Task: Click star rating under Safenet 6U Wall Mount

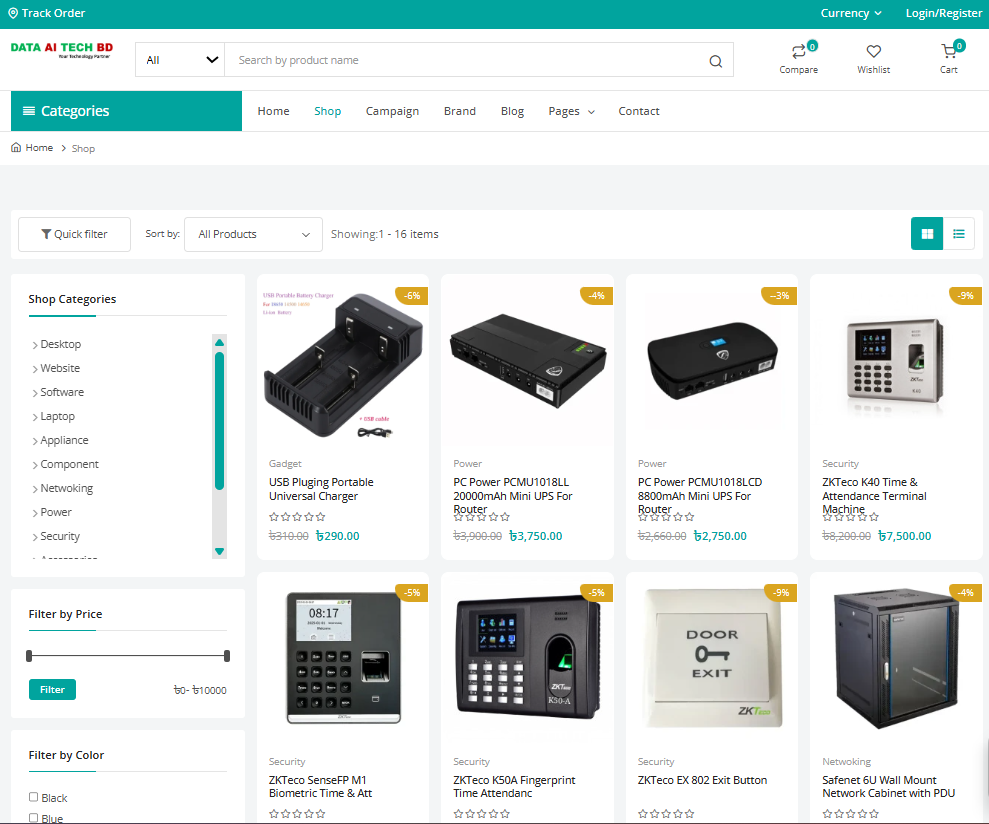Action: coord(850,813)
